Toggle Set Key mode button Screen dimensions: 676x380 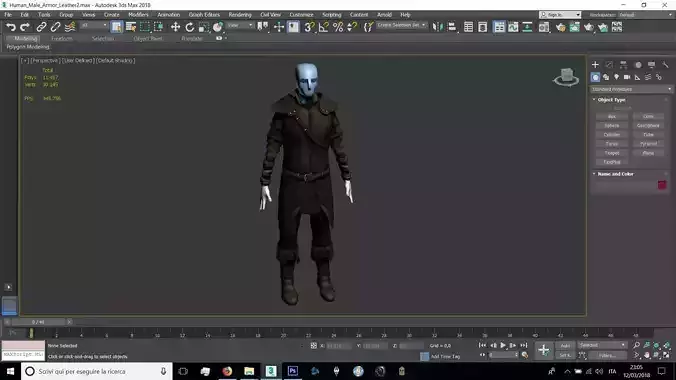point(565,355)
